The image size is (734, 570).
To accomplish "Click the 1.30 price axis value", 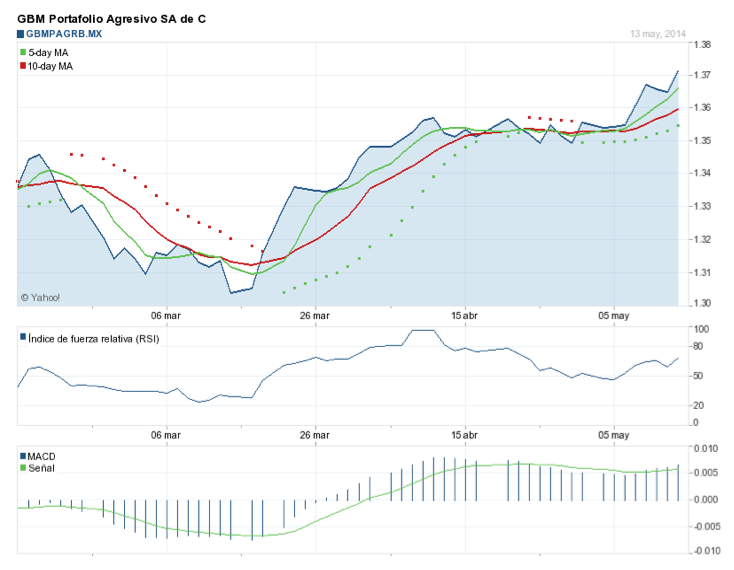I will click(702, 303).
